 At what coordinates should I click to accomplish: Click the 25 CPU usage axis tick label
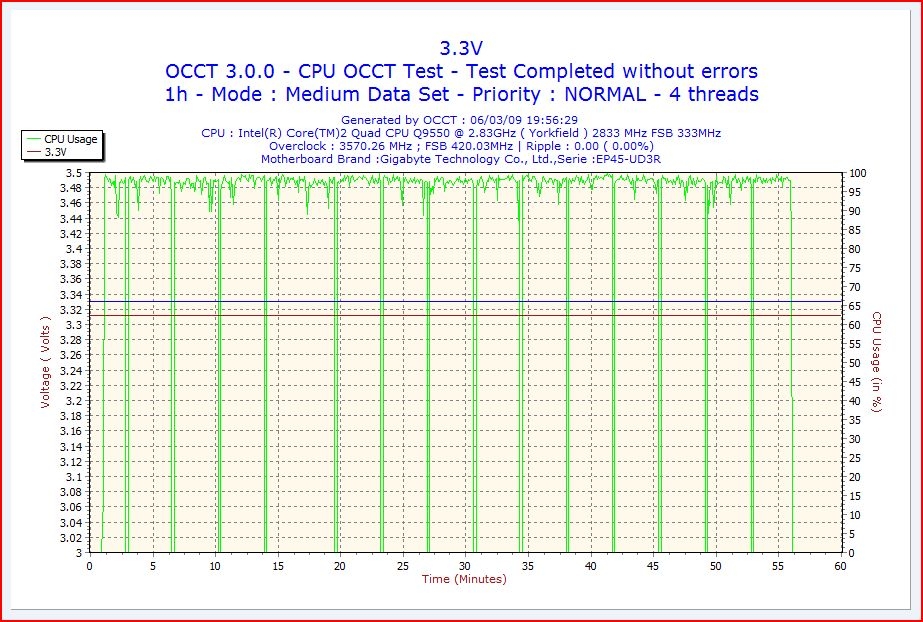coord(854,458)
